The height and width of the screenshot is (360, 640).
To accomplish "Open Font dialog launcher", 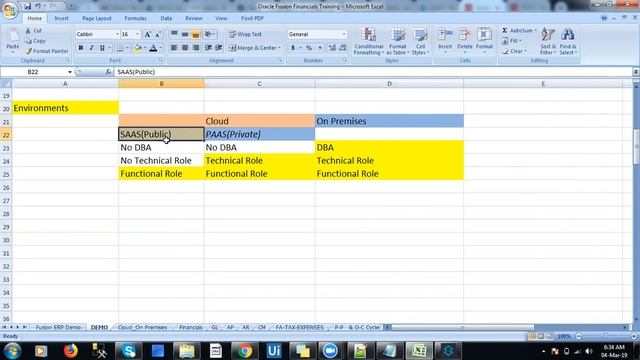I will pos(161,60).
